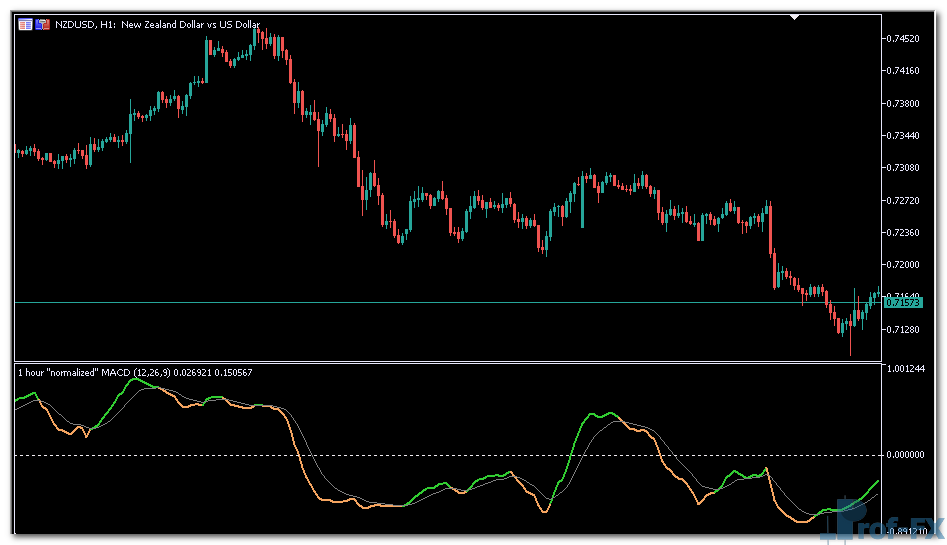Image resolution: width=947 pixels, height=545 pixels.
Task: Click the 0.74520 price scale label
Action: pyautogui.click(x=903, y=39)
